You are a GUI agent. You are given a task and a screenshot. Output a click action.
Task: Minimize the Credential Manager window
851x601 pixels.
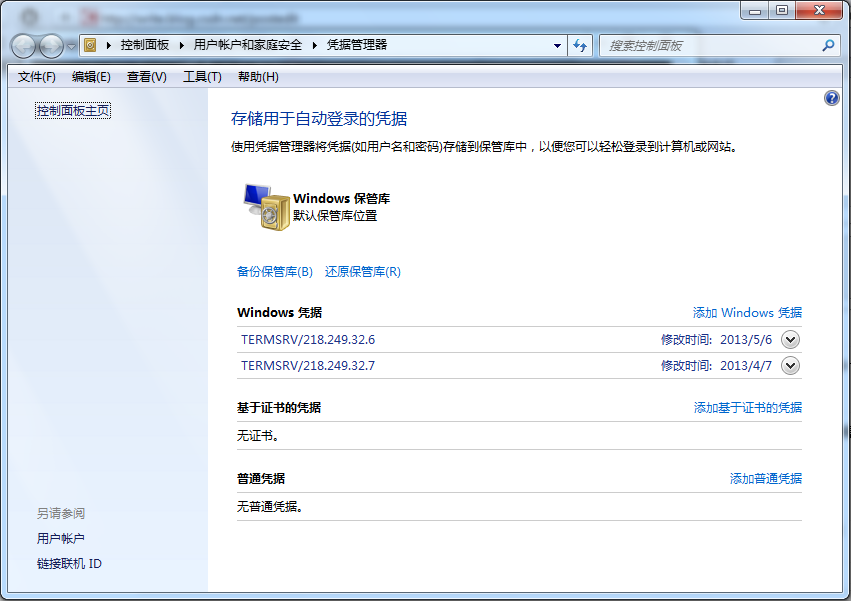[754, 10]
